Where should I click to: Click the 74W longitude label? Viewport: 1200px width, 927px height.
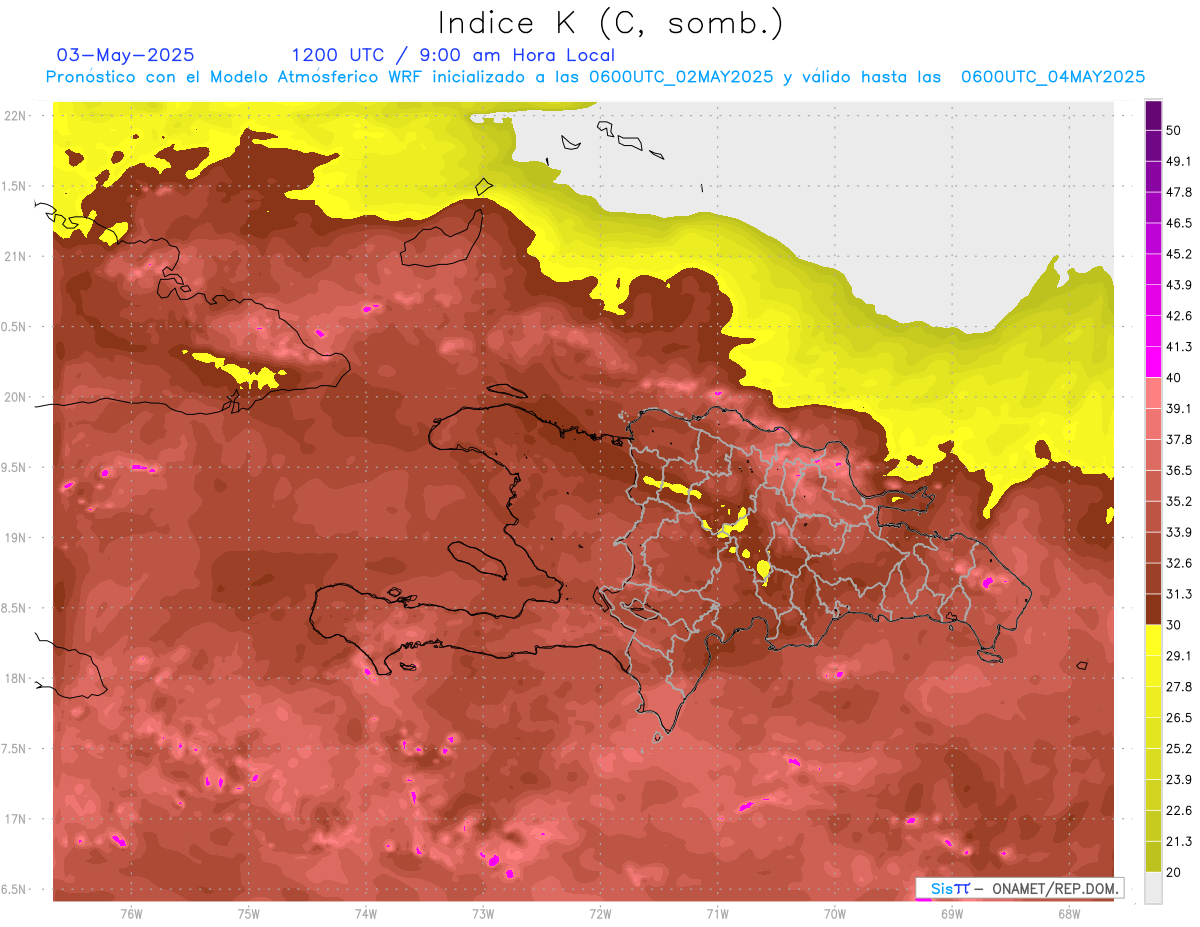pyautogui.click(x=366, y=913)
